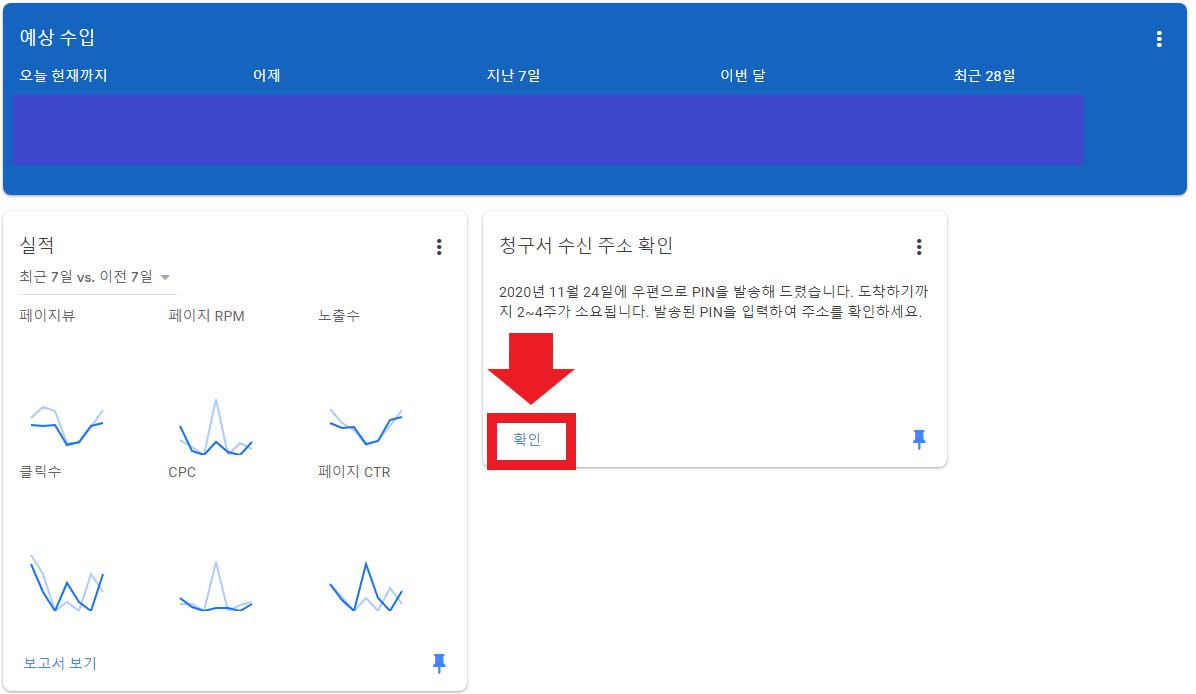The height and width of the screenshot is (694, 1196).
Task: Open the 보고서 보기 link
Action: 60,663
